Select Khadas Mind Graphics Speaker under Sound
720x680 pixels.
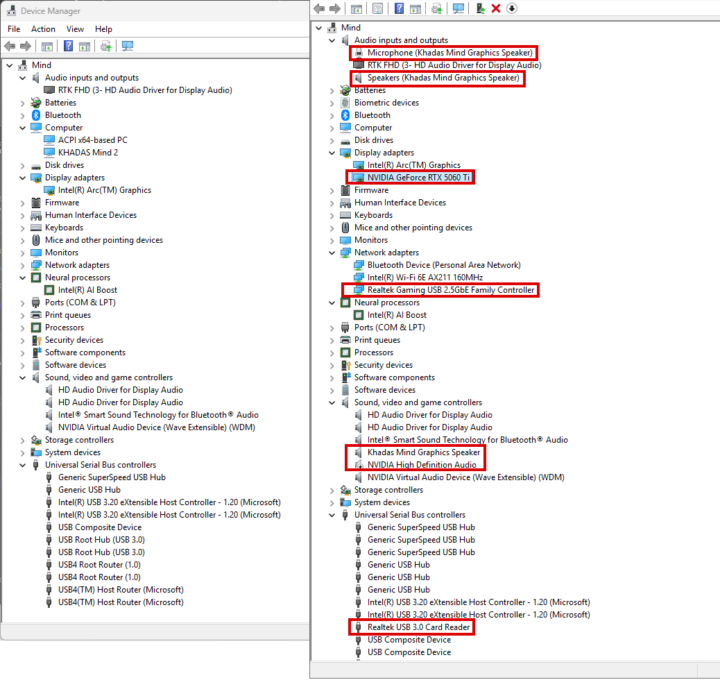point(424,452)
